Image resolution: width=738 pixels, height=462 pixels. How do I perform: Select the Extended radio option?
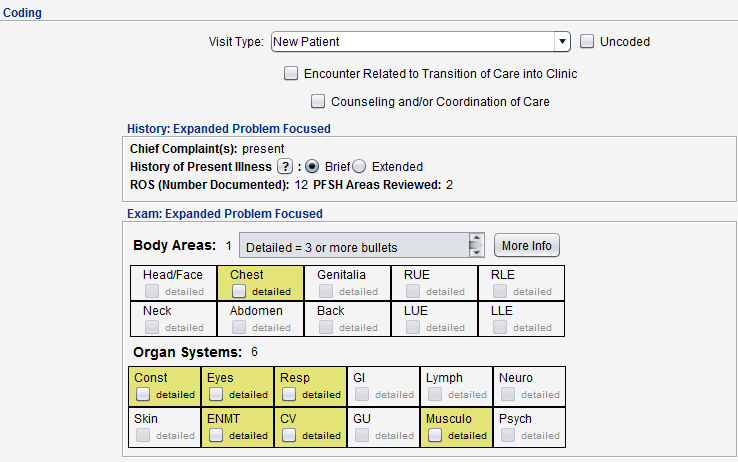tap(360, 167)
